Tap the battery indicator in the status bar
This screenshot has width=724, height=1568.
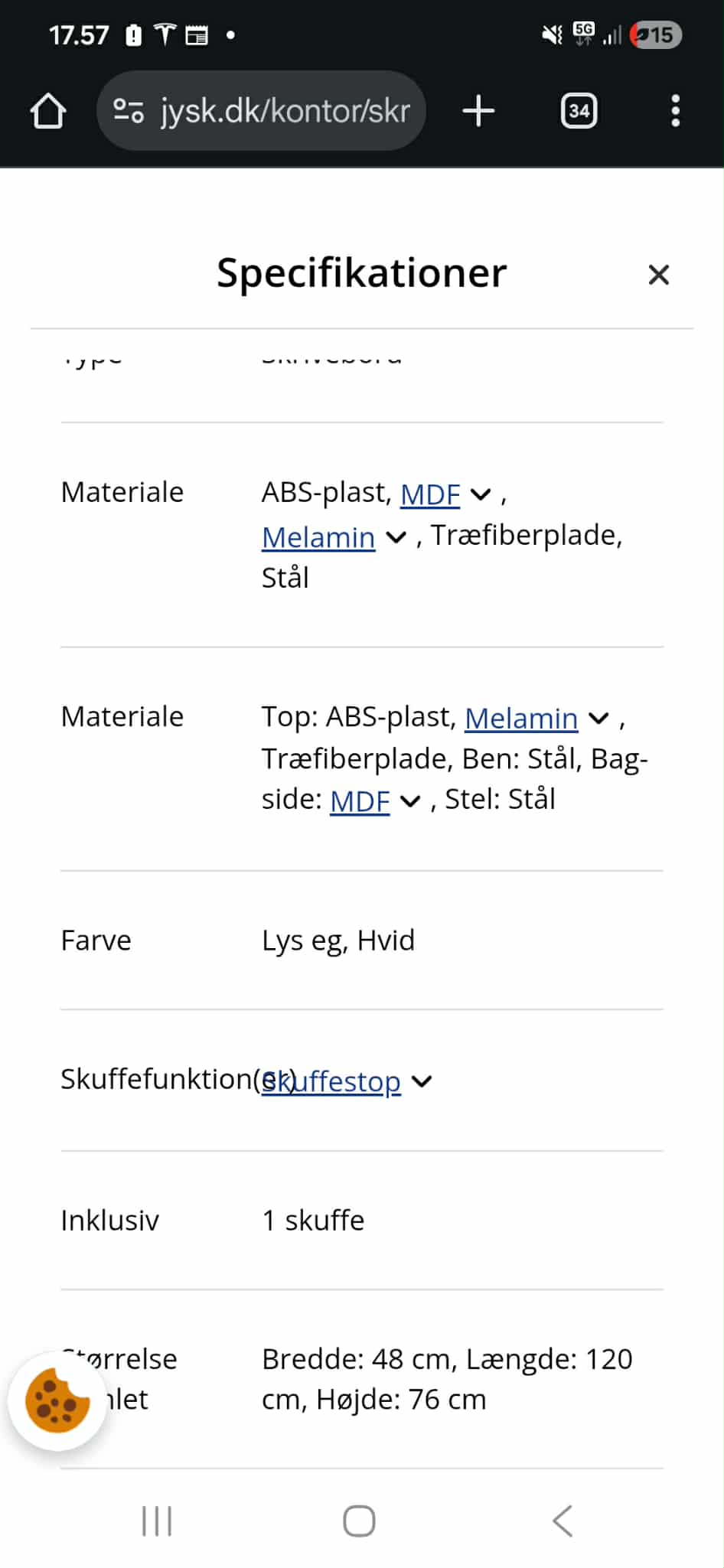pos(655,34)
